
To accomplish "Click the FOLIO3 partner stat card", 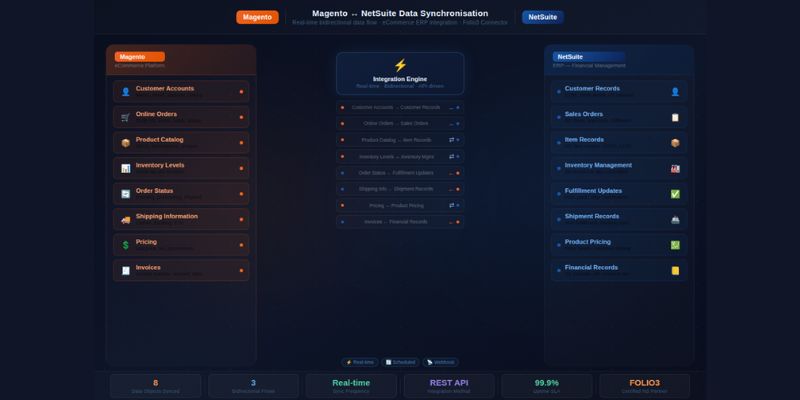I will 644,386.
